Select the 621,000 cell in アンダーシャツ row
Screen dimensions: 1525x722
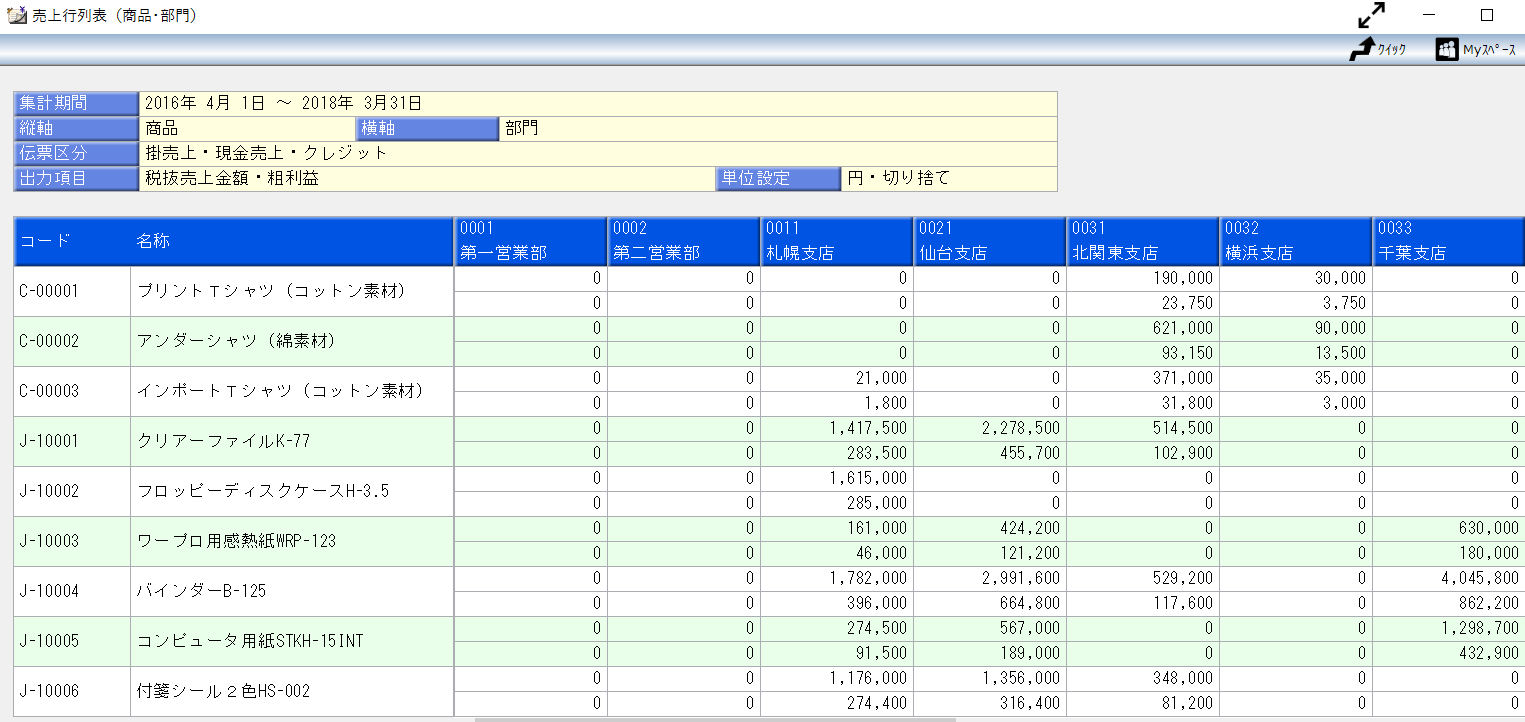(1142, 328)
